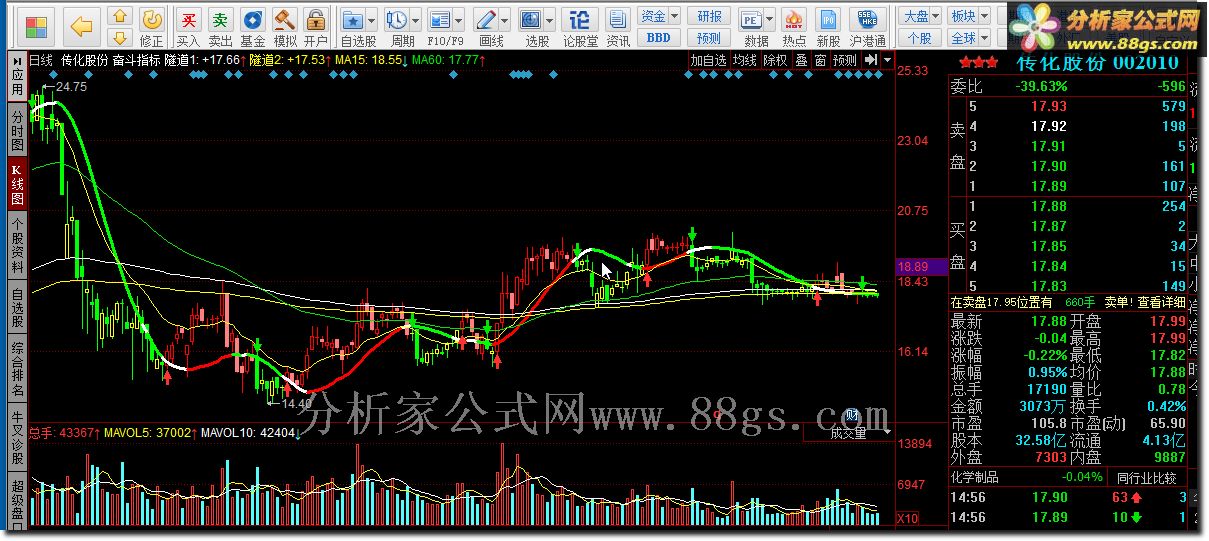This screenshot has height=541, width=1209.
Task: Switch to the 综合排名 sidebar tab
Action: coord(18,368)
